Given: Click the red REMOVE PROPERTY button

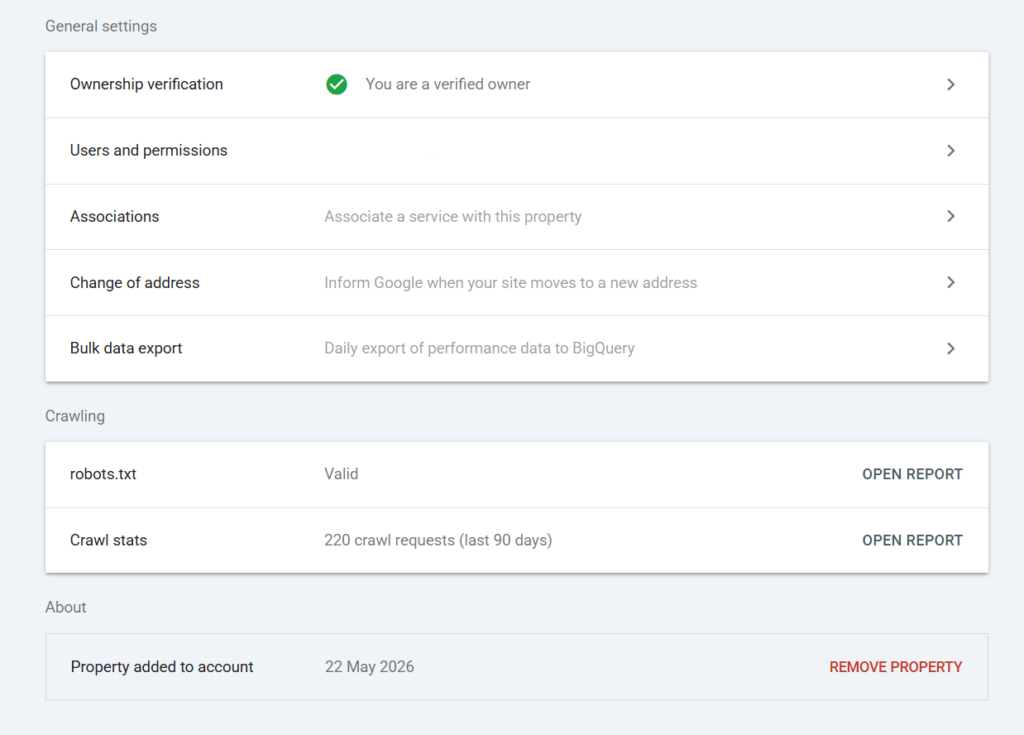Looking at the screenshot, I should tap(895, 667).
